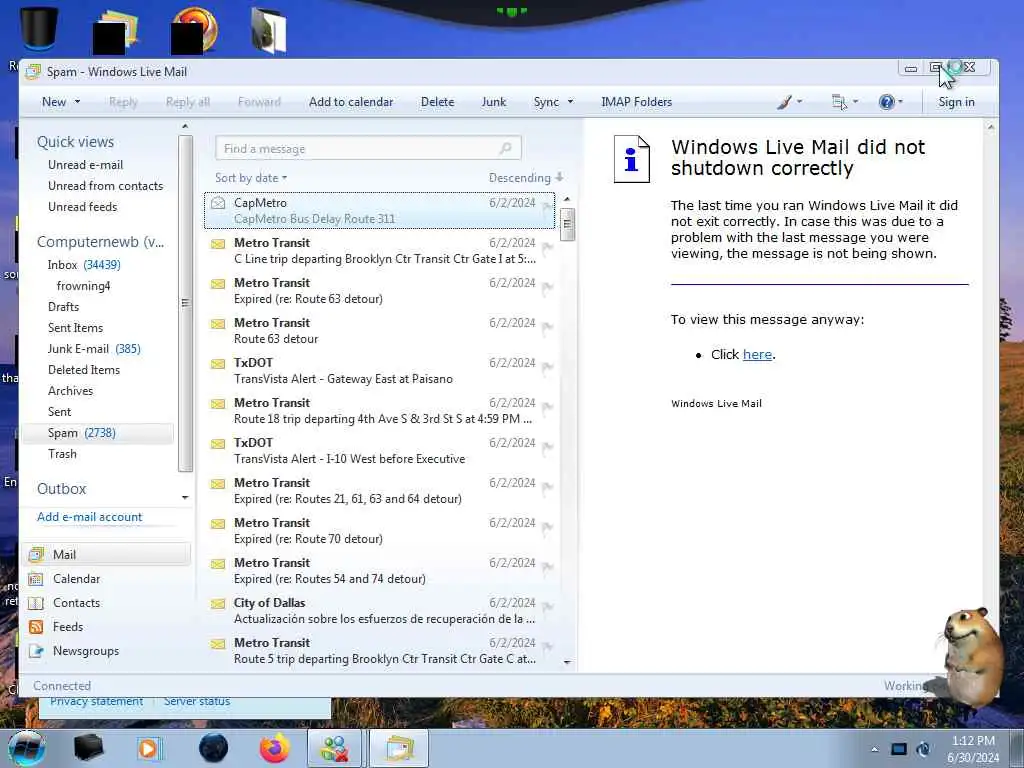Show hidden system tray icons arrow

(874, 749)
